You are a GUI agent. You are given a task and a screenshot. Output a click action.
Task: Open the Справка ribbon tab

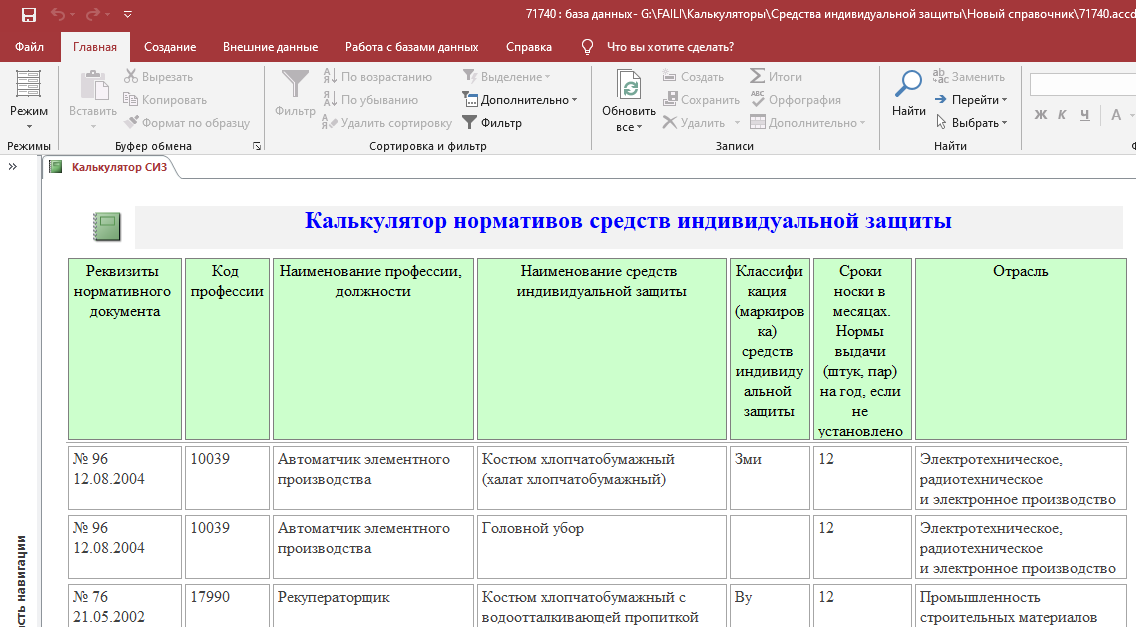[x=529, y=47]
